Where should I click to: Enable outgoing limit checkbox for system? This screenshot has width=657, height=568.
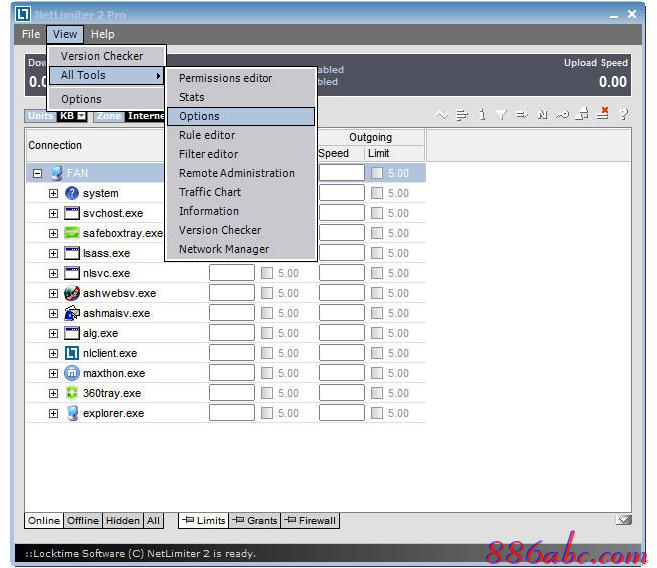point(377,193)
